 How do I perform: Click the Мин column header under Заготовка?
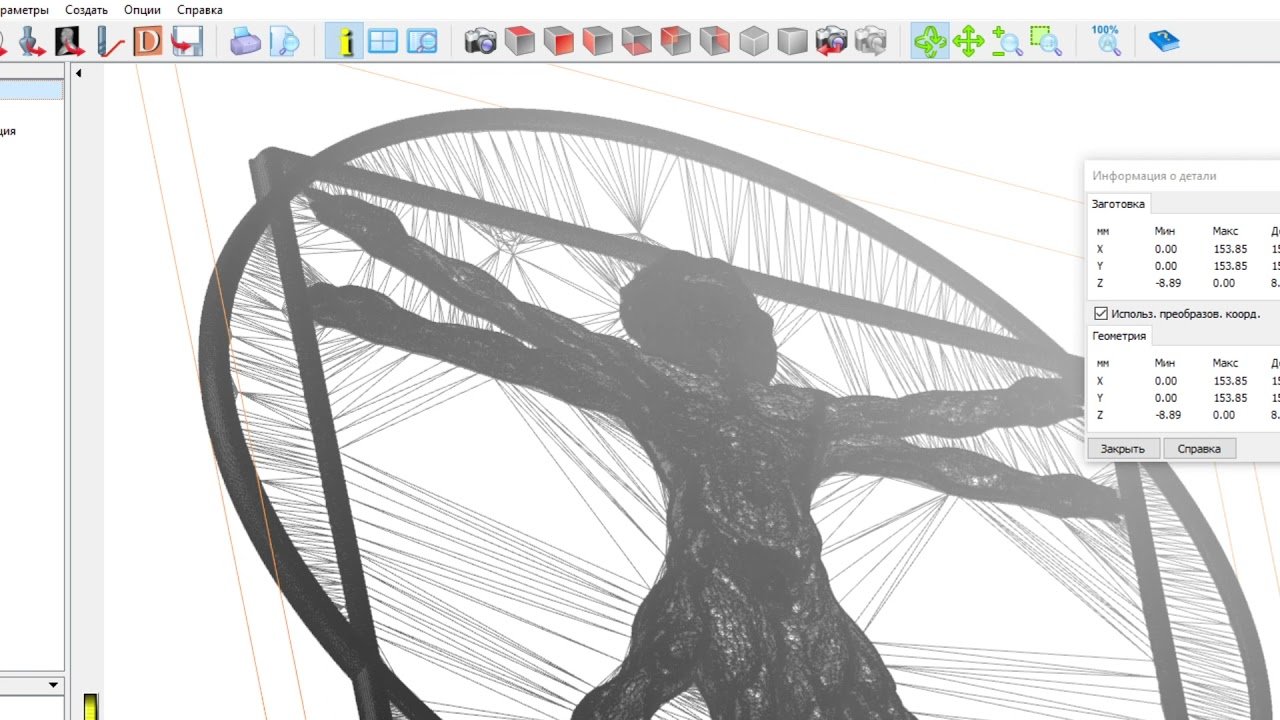[x=1164, y=231]
